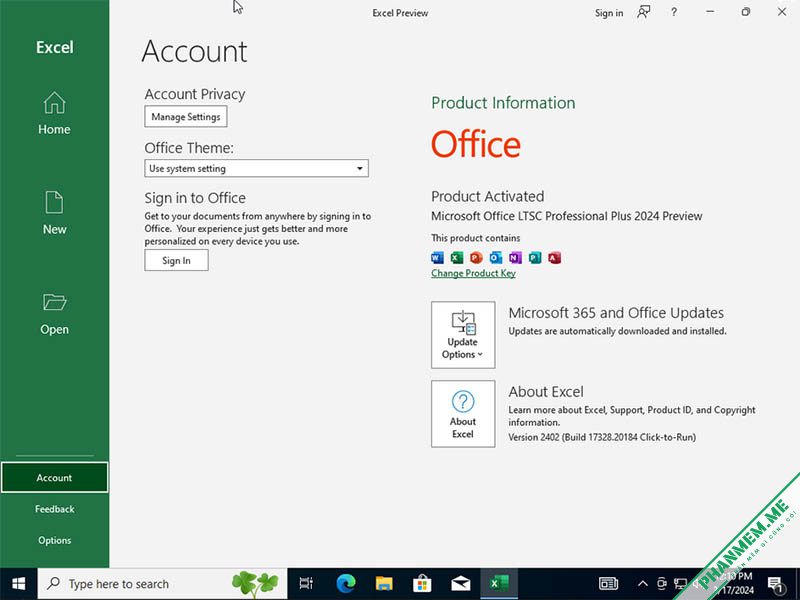The width and height of the screenshot is (800, 600).
Task: Click the Outlook product icon
Action: [x=495, y=258]
